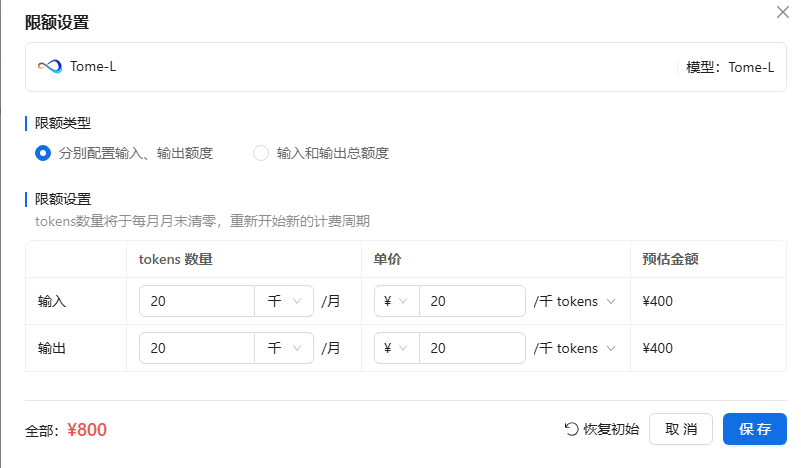Click the 输出 row unit price field
801x468 pixels.
pyautogui.click(x=471, y=348)
